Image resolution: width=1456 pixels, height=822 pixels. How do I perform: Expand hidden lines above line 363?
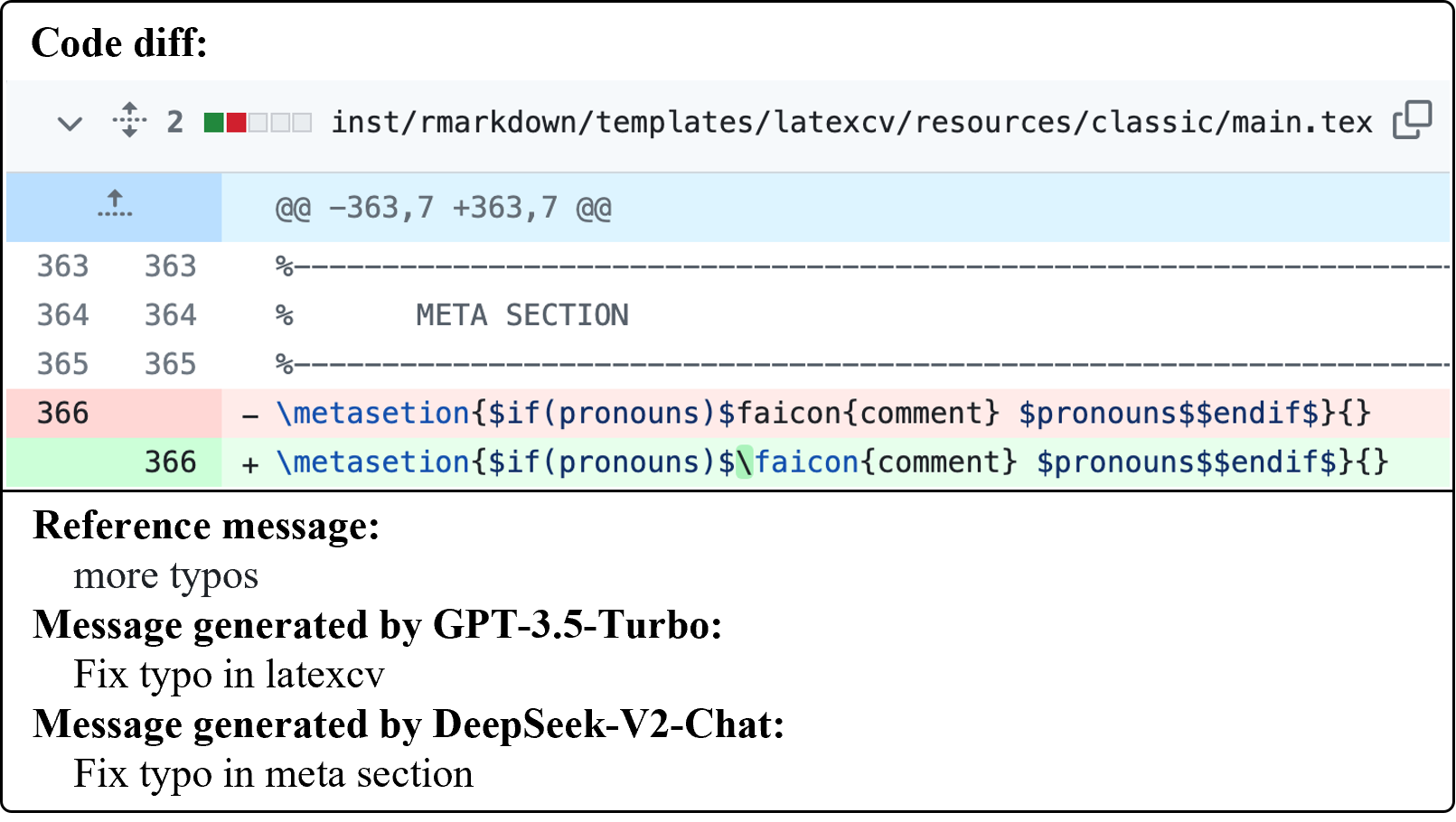(x=114, y=206)
